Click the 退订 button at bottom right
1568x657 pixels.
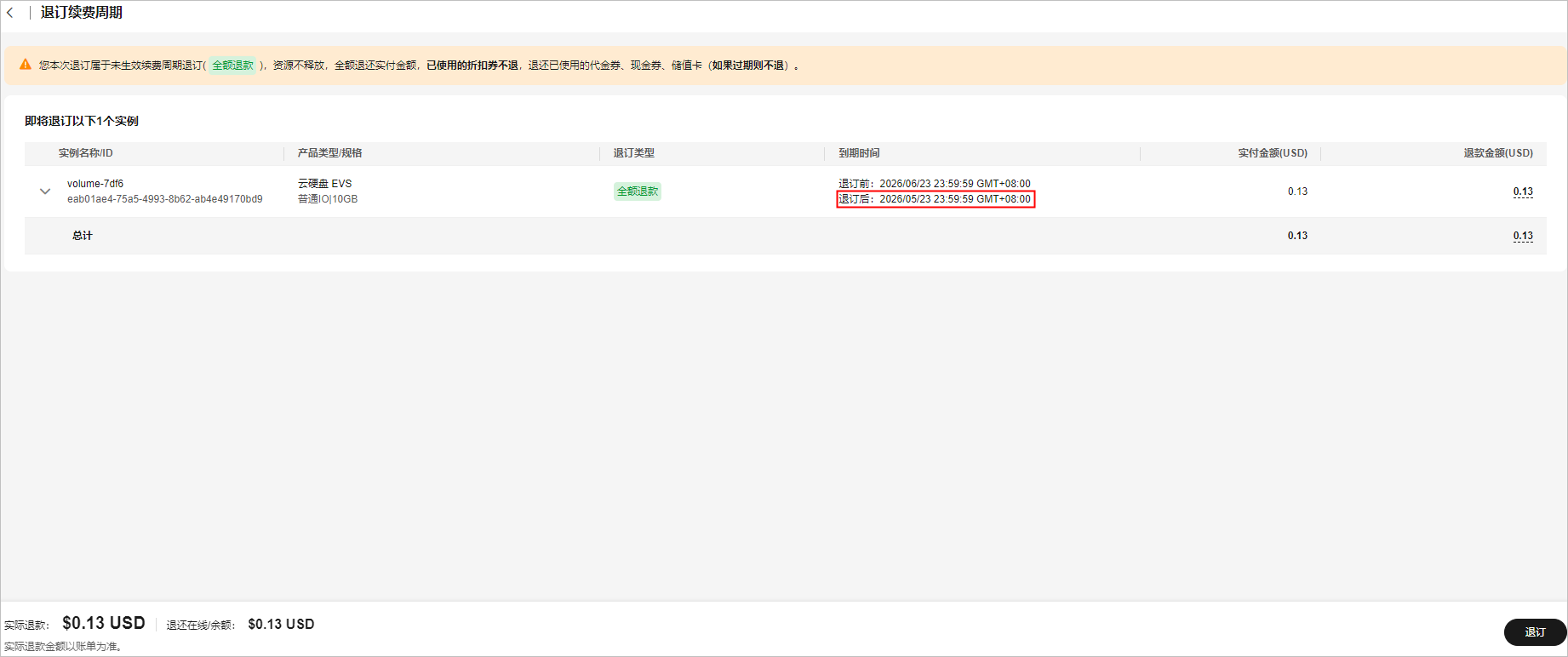pos(1535,632)
